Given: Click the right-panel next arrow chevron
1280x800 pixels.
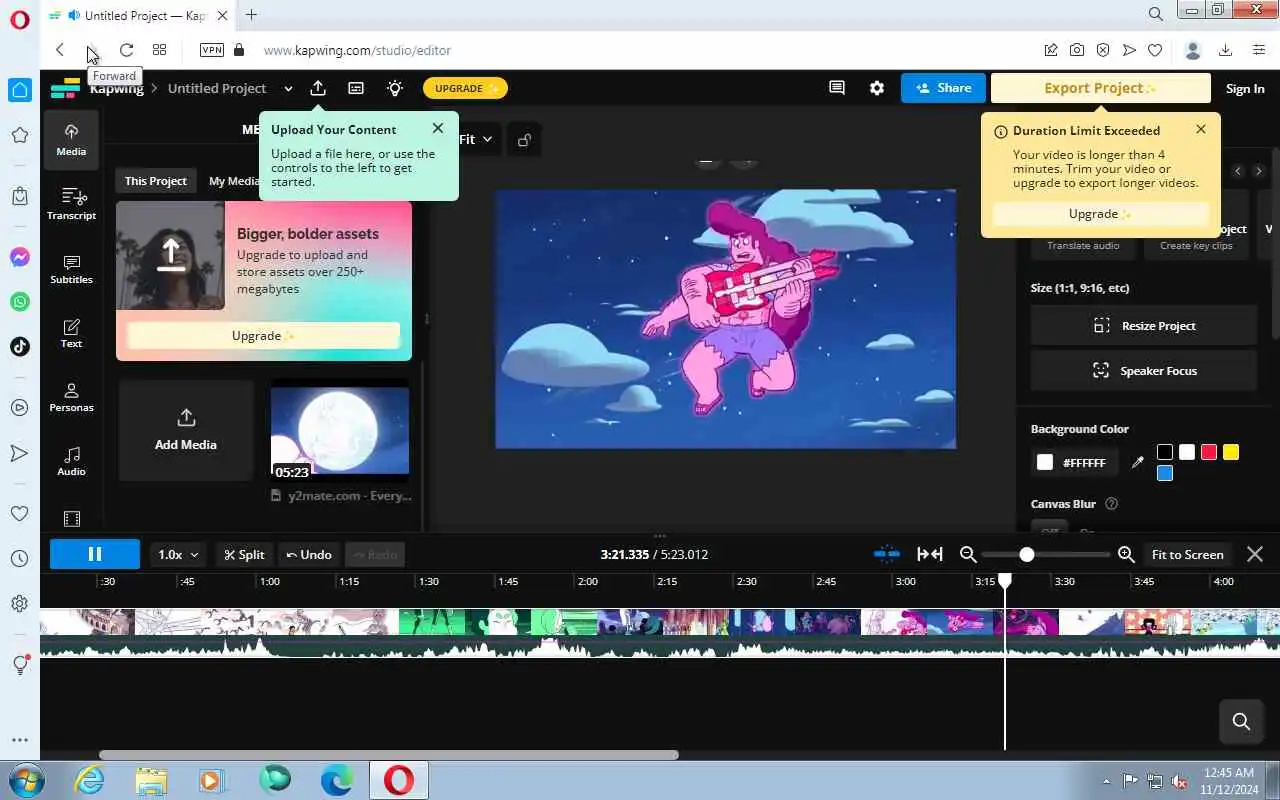Looking at the screenshot, I should tap(1259, 171).
